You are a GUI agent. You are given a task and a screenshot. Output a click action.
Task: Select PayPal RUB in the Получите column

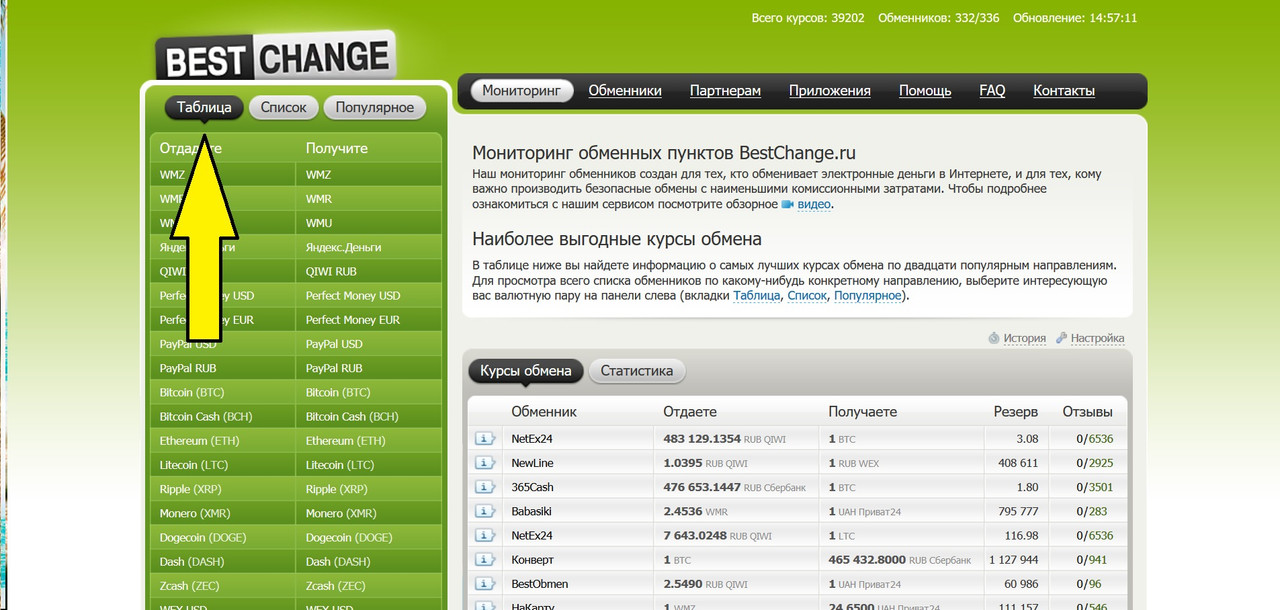(x=369, y=368)
